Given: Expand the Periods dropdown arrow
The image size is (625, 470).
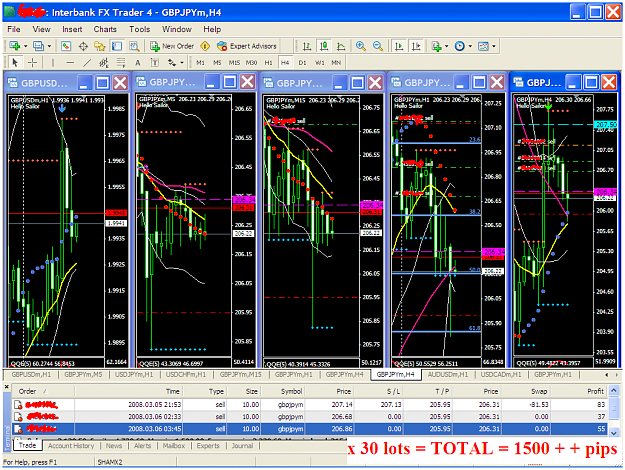Looking at the screenshot, I should (x=470, y=46).
